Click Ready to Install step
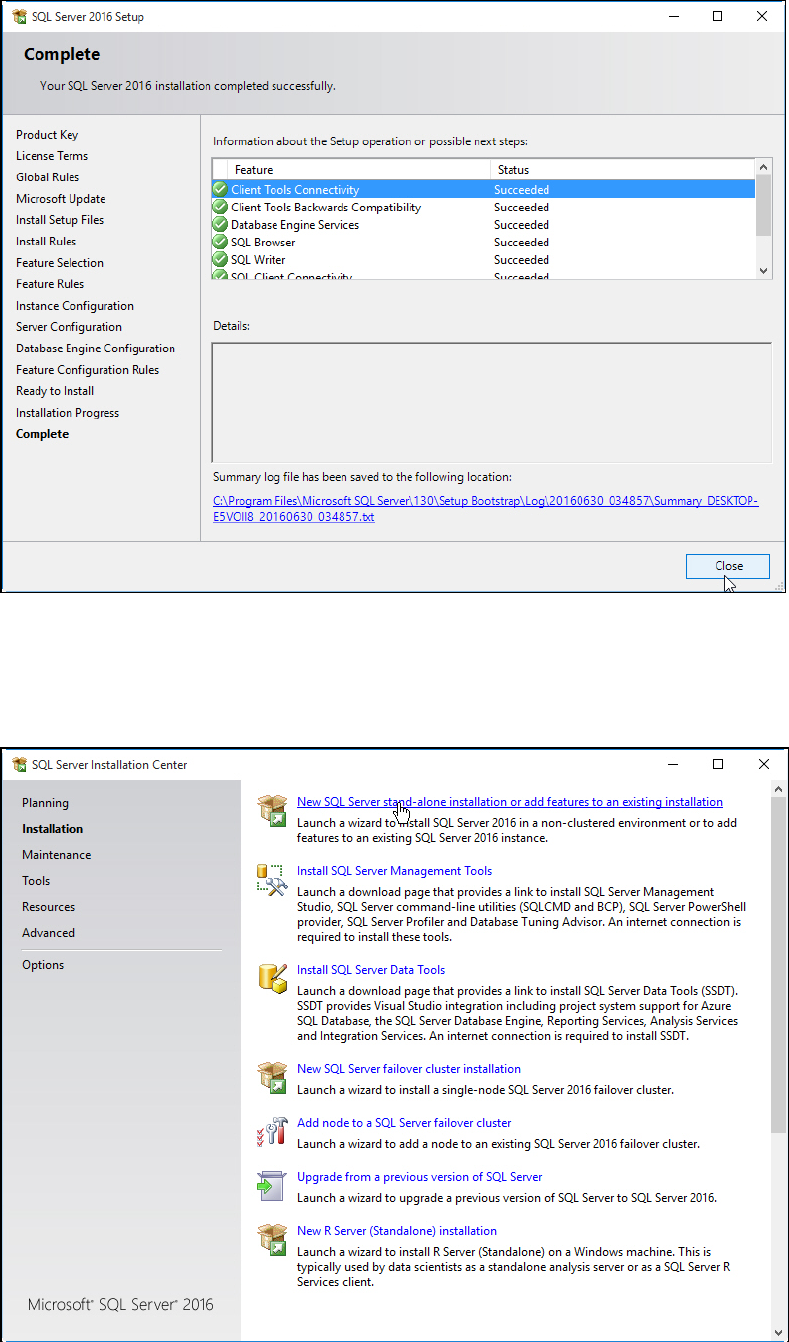The height and width of the screenshot is (1342, 789). pyautogui.click(x=55, y=391)
